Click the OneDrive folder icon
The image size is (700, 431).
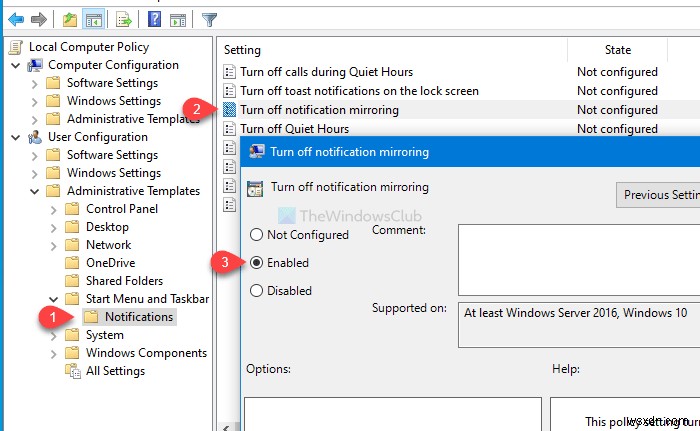(x=72, y=263)
